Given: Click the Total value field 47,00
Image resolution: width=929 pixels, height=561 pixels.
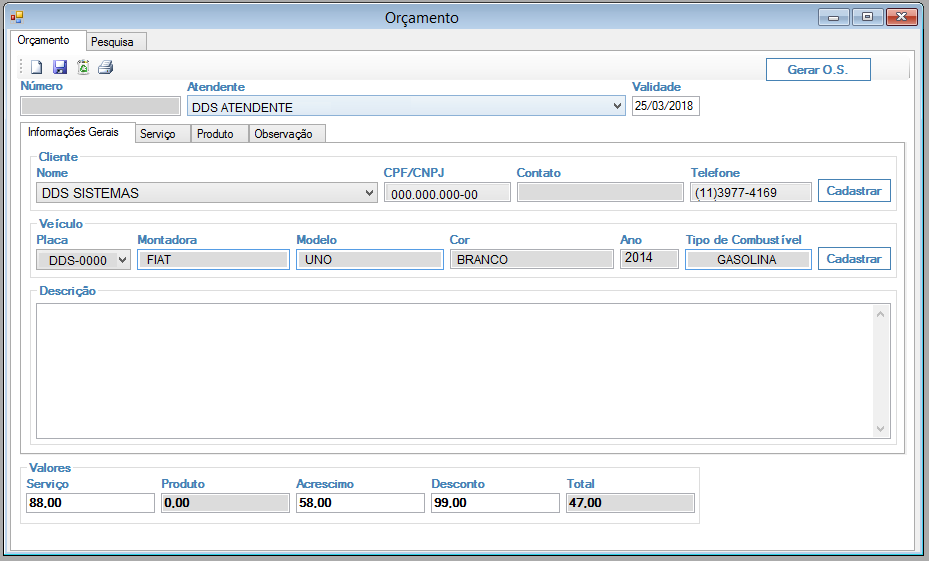Looking at the screenshot, I should pos(630,503).
